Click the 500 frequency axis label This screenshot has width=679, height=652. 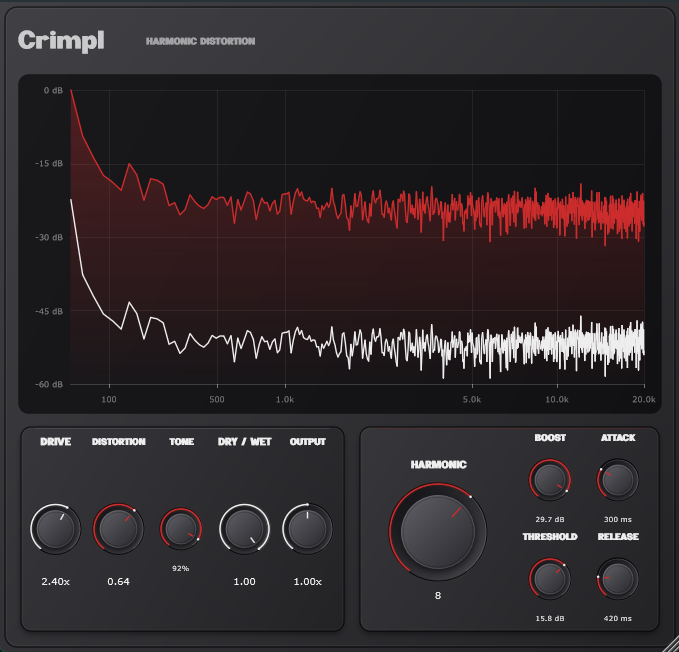[217, 400]
